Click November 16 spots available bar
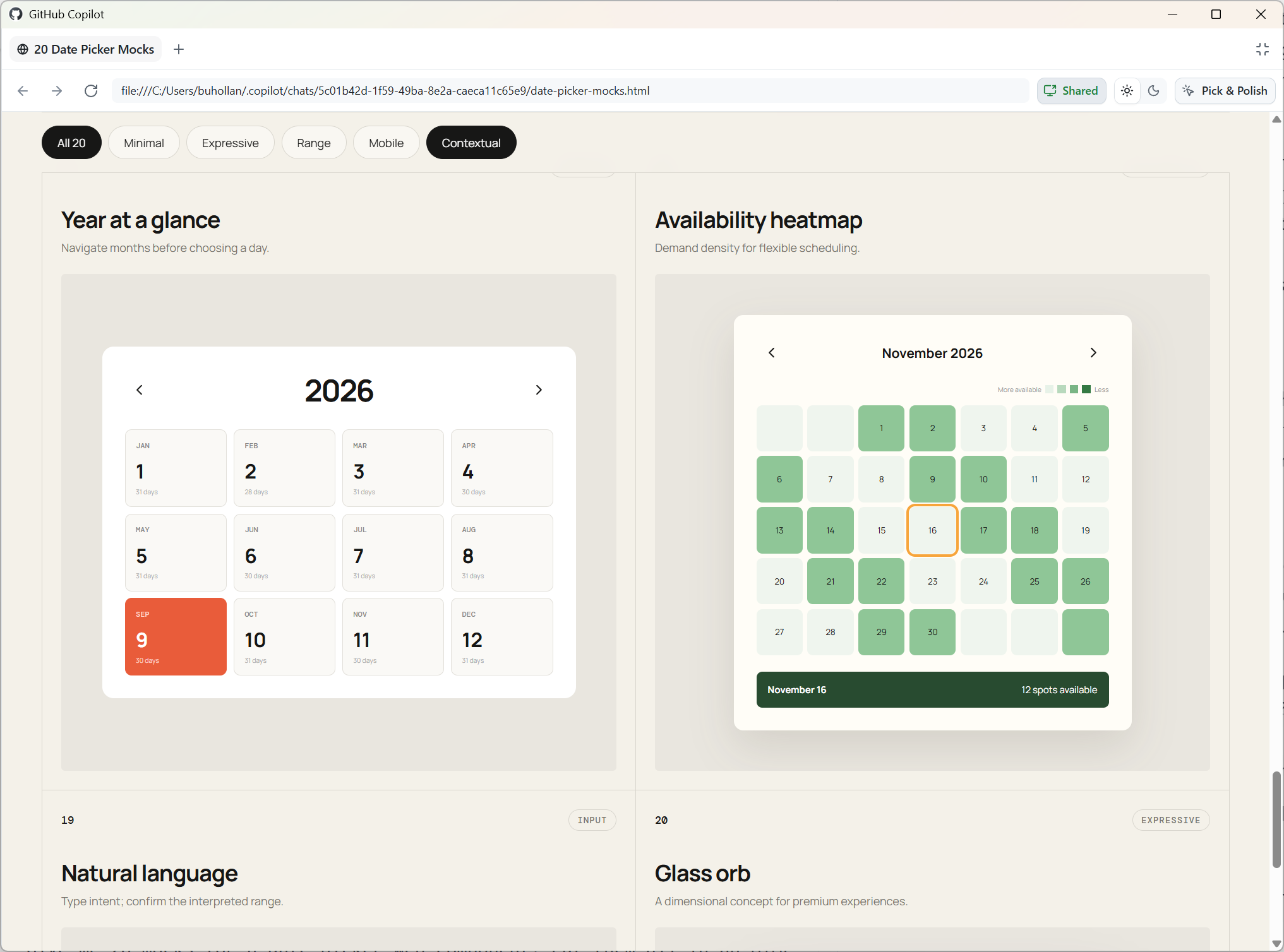This screenshot has height=952, width=1284. point(932,689)
